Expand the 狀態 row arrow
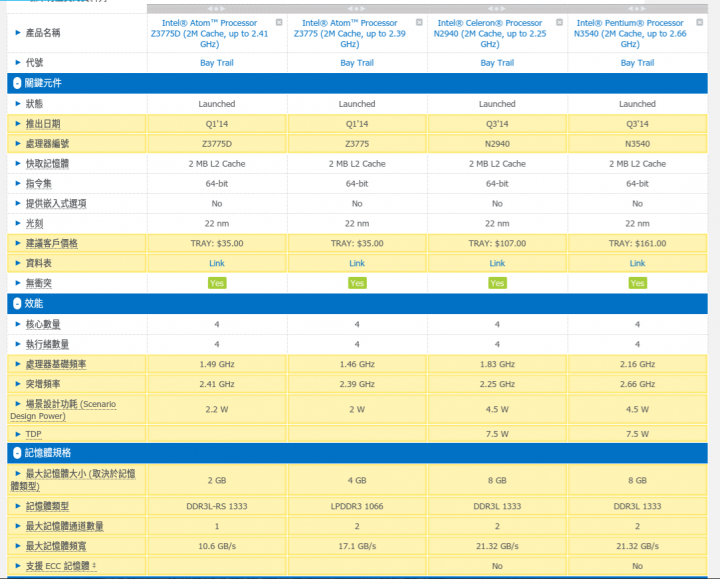The height and width of the screenshot is (579, 720). pos(18,104)
